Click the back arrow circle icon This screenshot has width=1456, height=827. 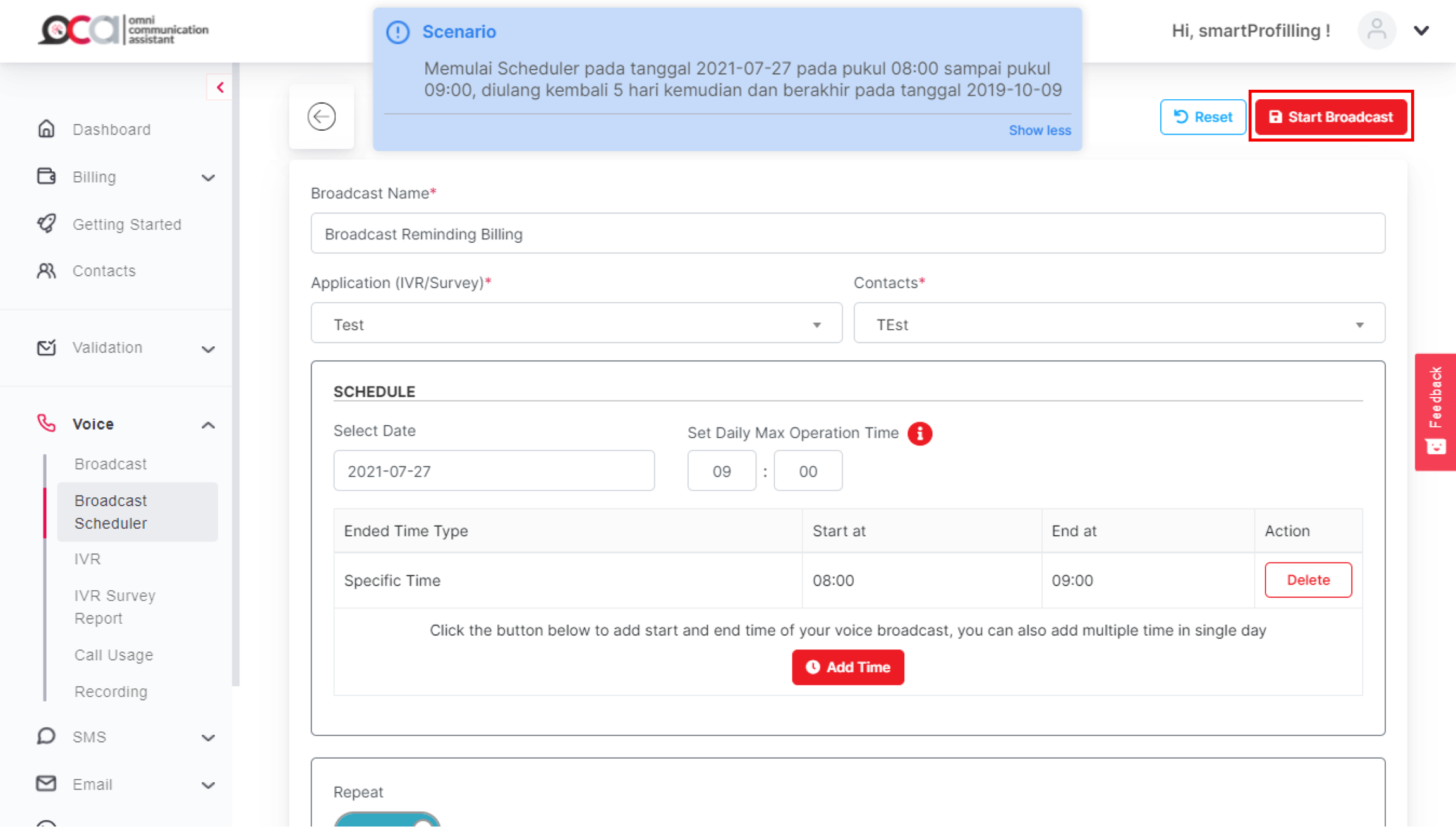coord(321,117)
